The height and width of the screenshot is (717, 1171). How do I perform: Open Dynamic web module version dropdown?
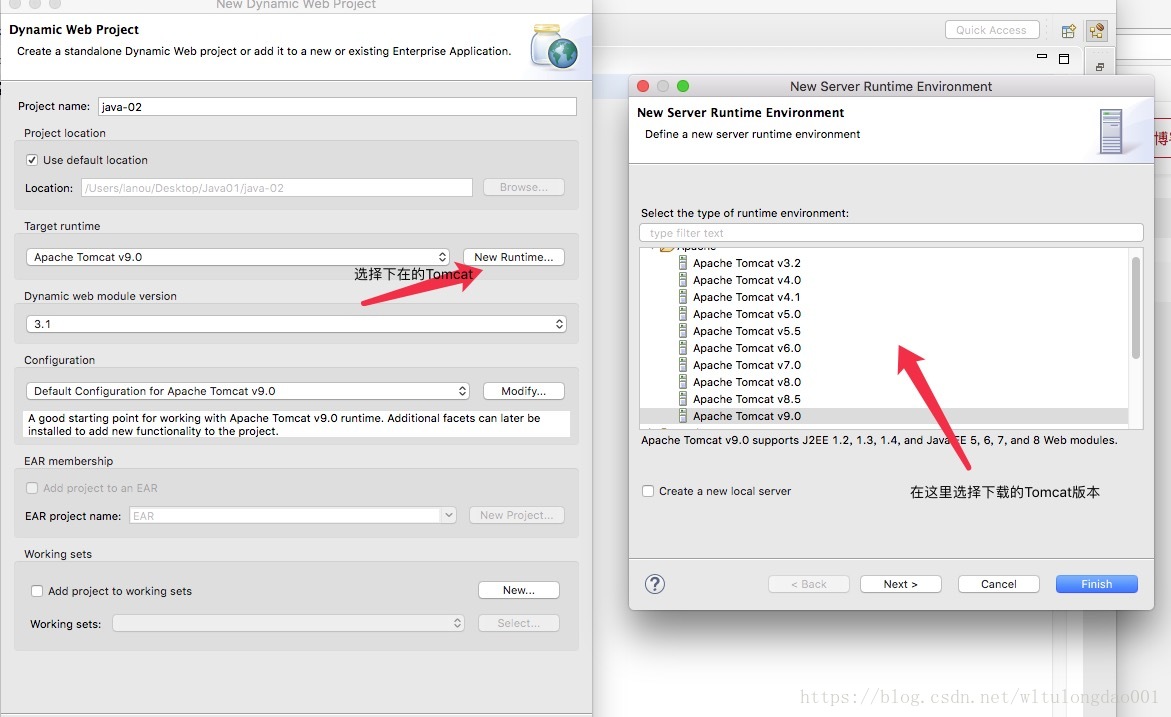(296, 324)
